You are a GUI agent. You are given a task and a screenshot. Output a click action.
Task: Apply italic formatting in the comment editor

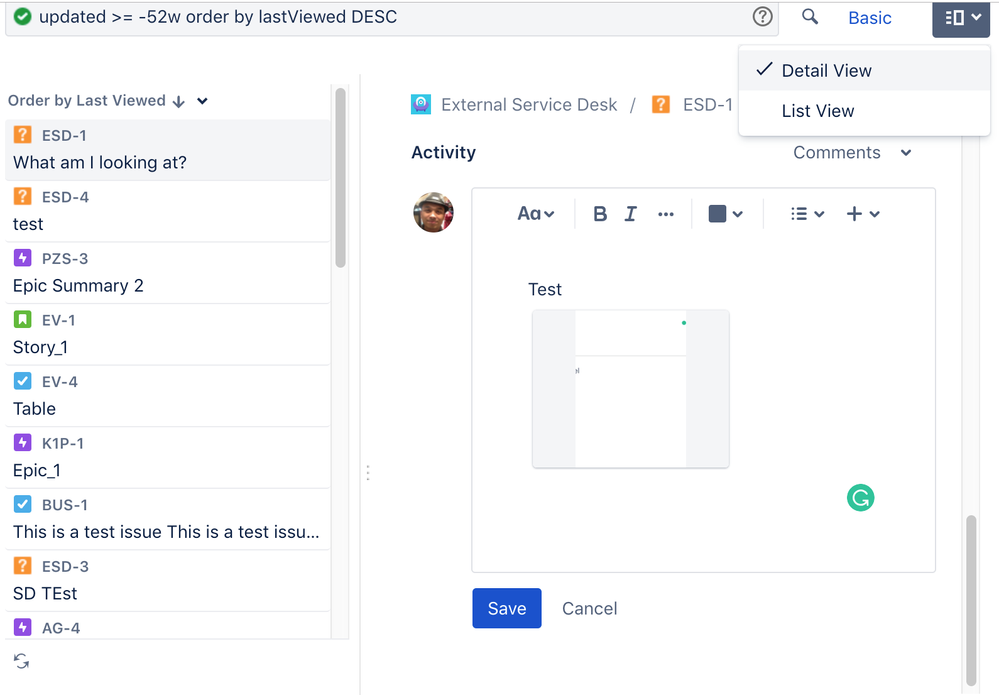pyautogui.click(x=631, y=213)
